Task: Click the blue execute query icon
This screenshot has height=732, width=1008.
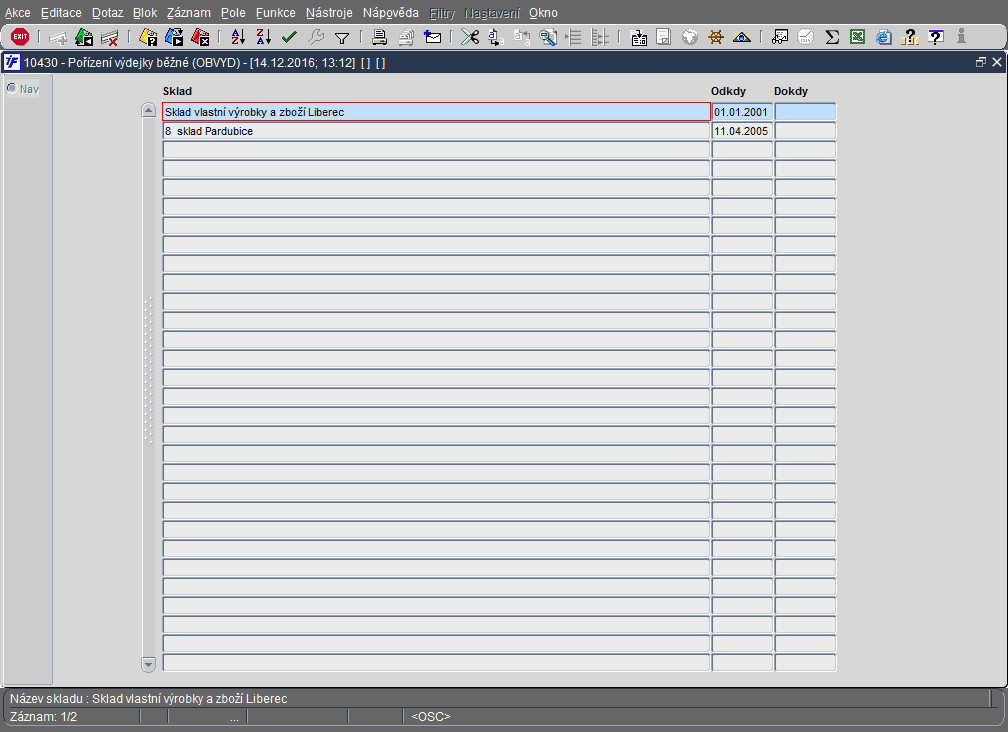Action: tap(174, 37)
